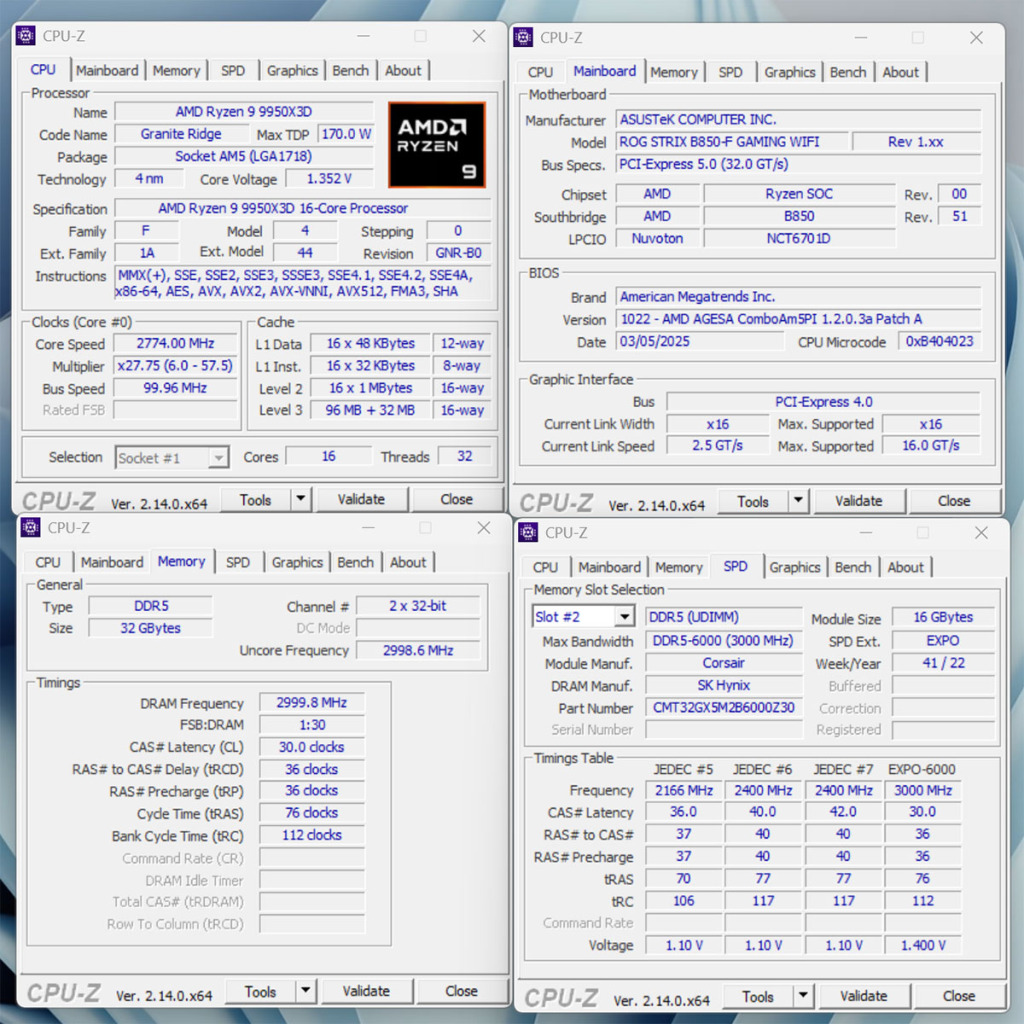Go to Bench tab in Memory window
The image size is (1024, 1024).
click(x=355, y=562)
